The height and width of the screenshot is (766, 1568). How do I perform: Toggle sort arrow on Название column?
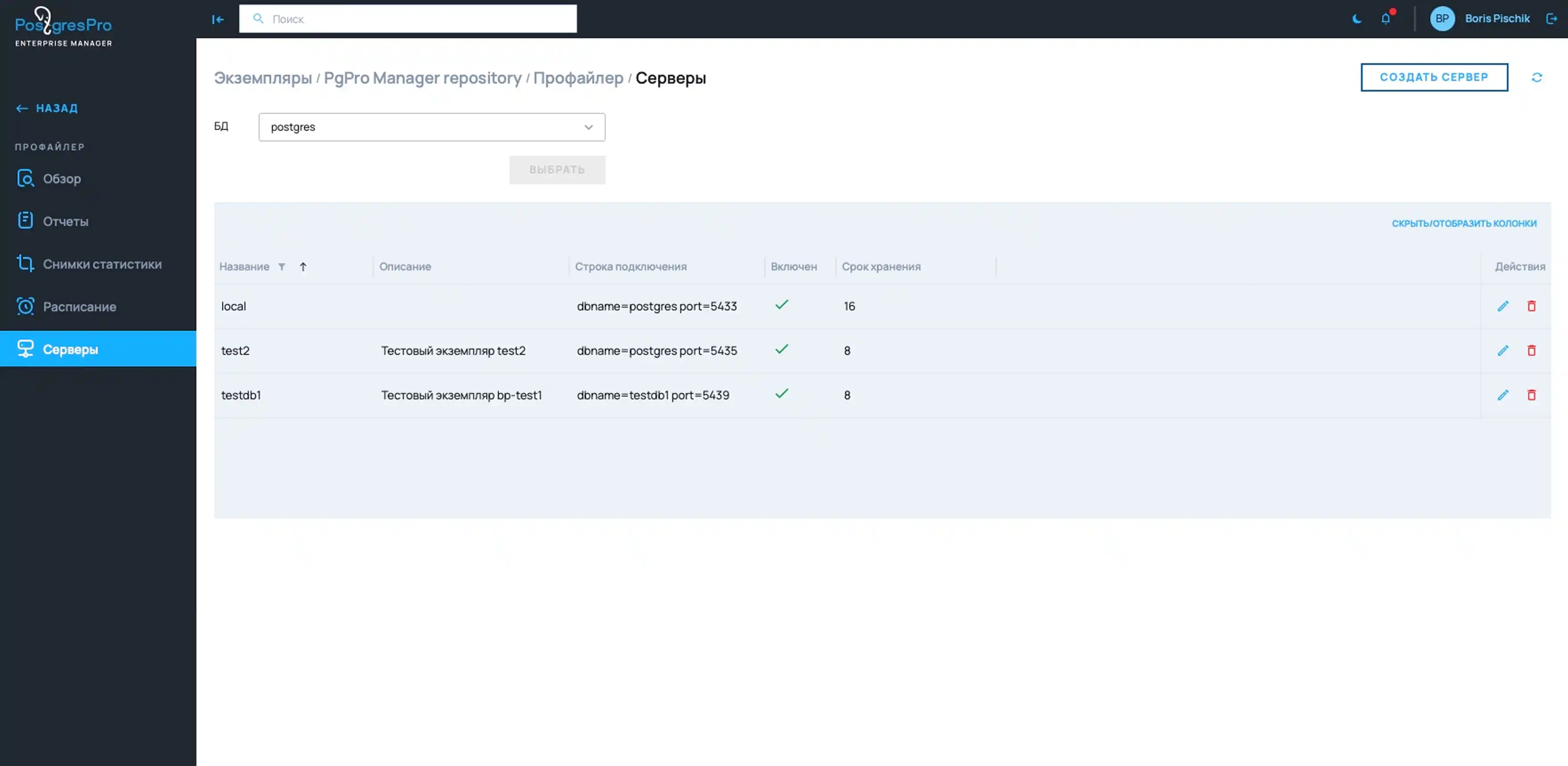point(302,266)
